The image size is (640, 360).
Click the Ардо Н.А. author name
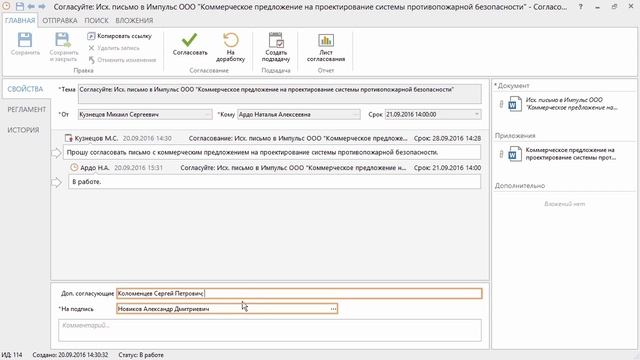[x=95, y=167]
